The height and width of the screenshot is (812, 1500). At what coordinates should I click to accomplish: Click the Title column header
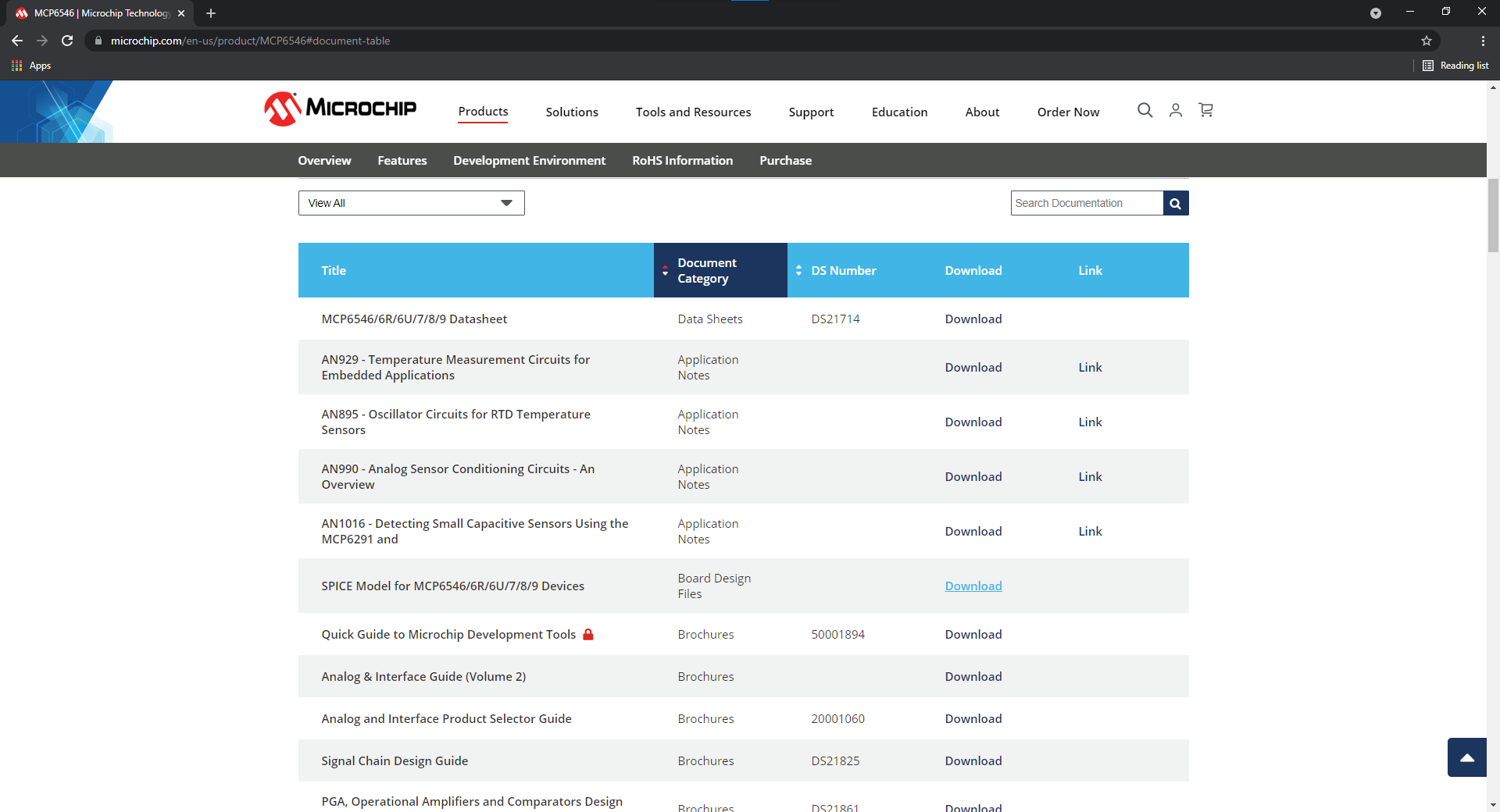334,270
